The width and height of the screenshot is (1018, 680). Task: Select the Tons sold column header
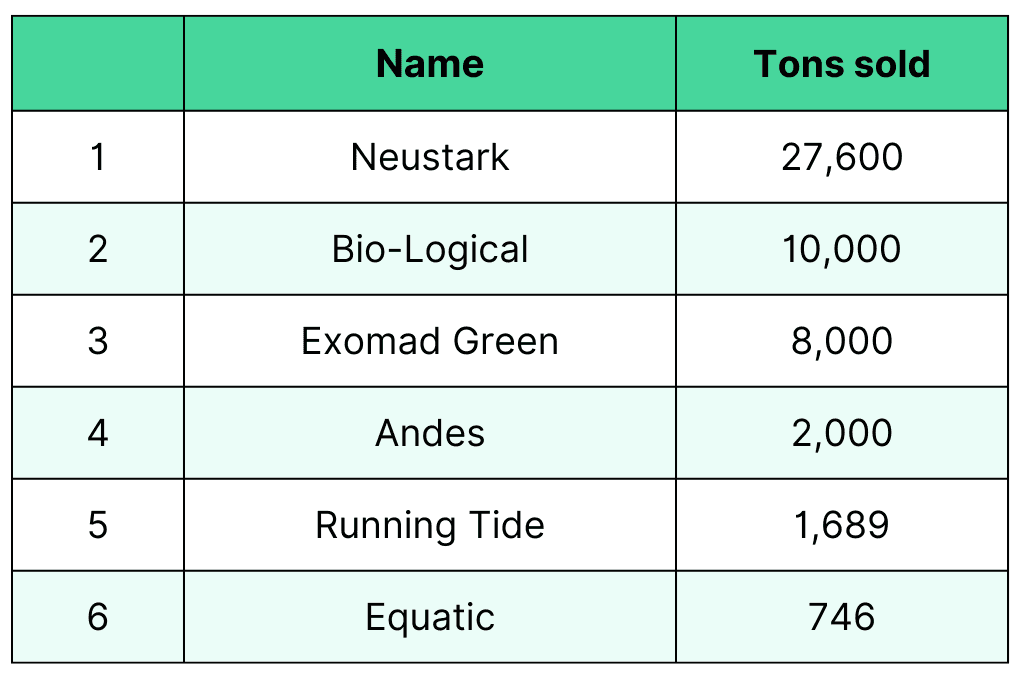click(x=841, y=64)
